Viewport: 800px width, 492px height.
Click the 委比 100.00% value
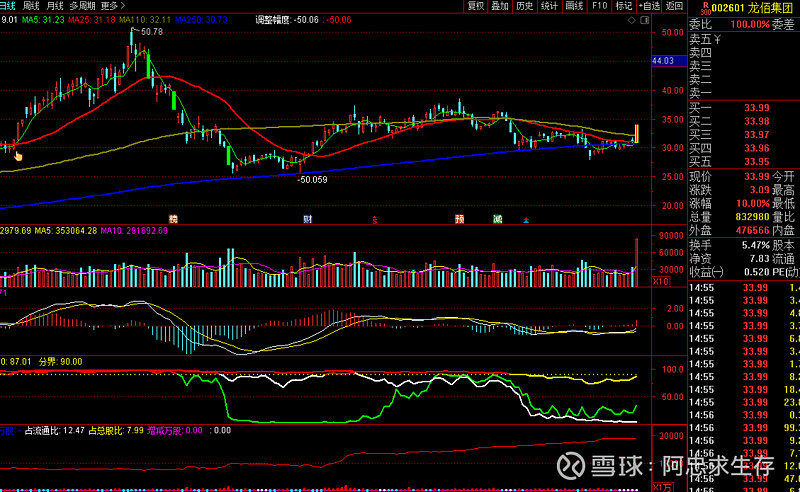750,24
